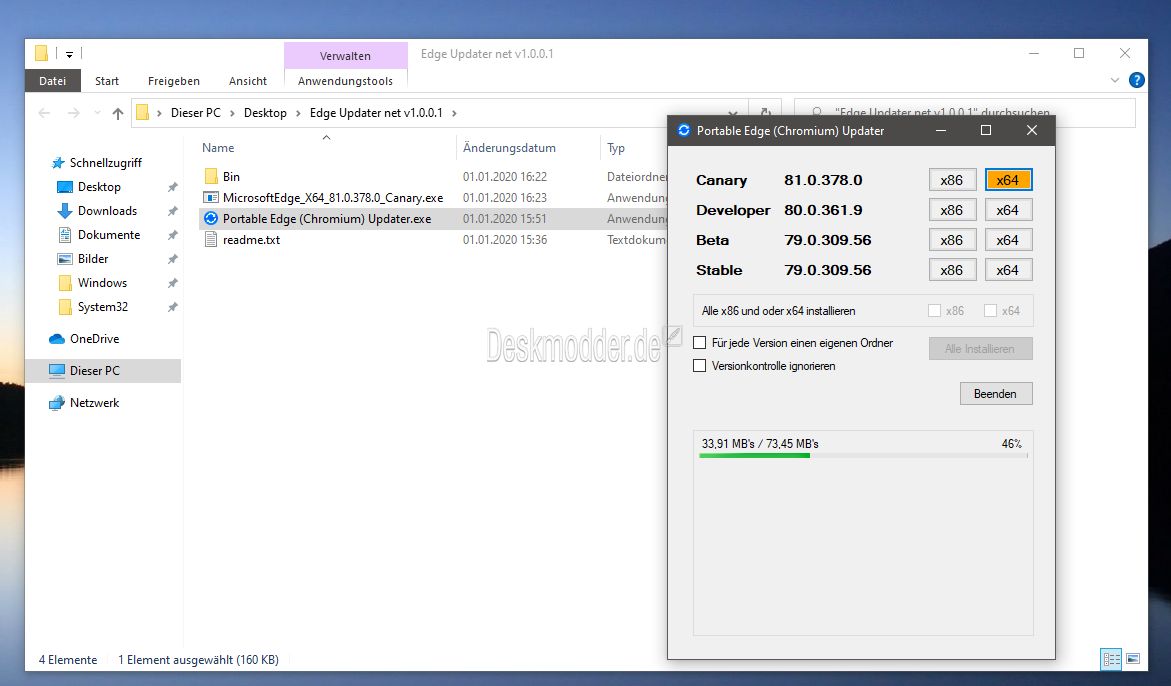Click the Edge Updater dialog title icon
The image size is (1171, 686).
tap(683, 131)
